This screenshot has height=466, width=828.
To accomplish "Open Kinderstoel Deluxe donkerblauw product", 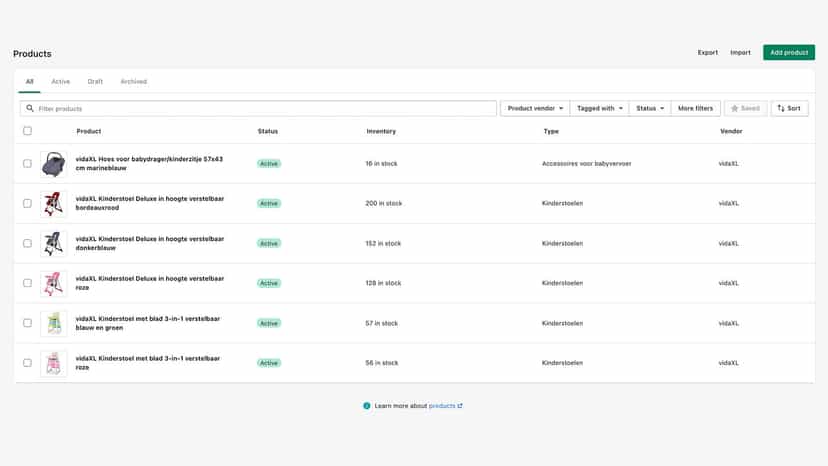I will click(150, 243).
